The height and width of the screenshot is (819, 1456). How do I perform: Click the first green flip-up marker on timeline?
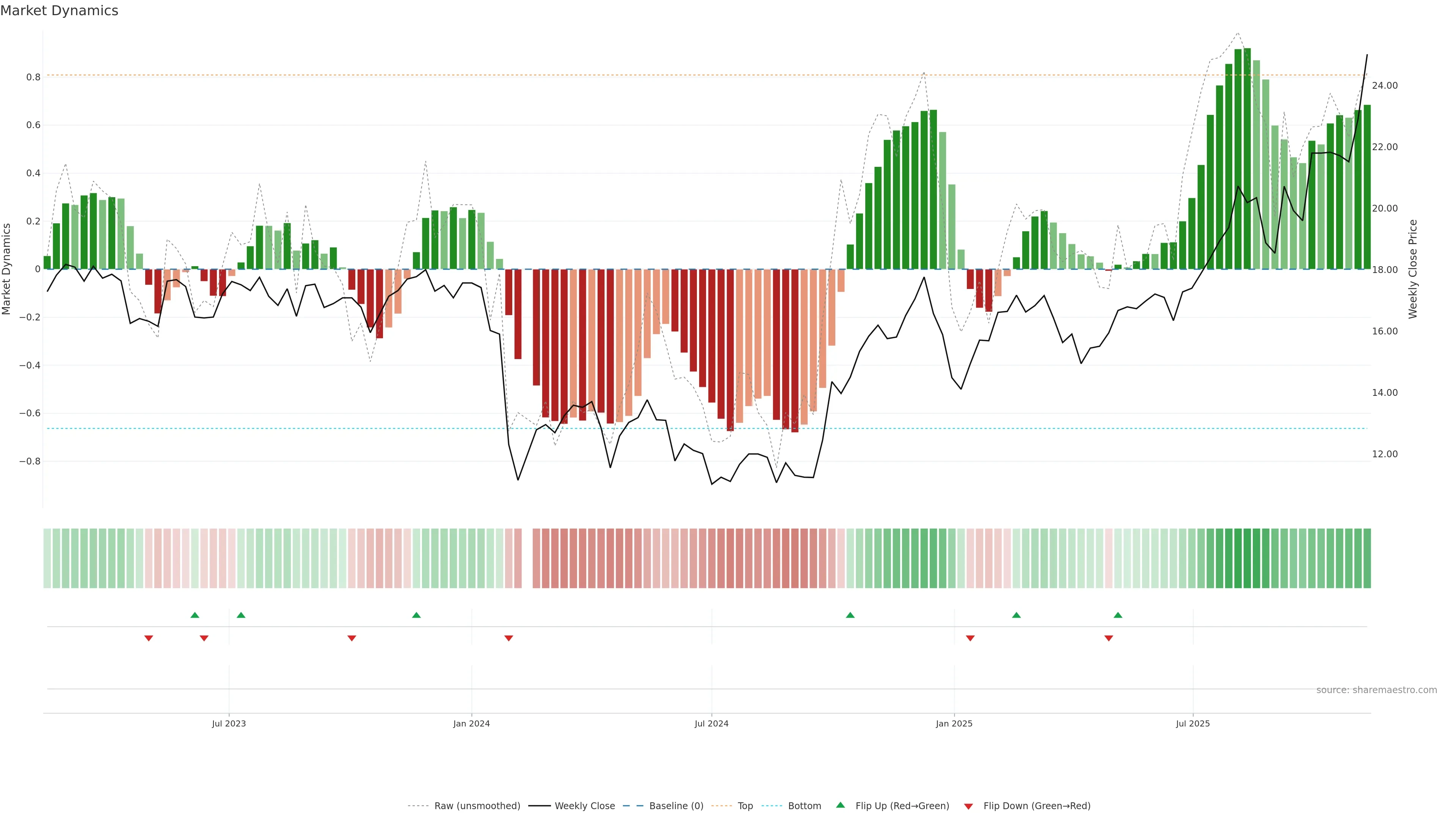pyautogui.click(x=195, y=615)
